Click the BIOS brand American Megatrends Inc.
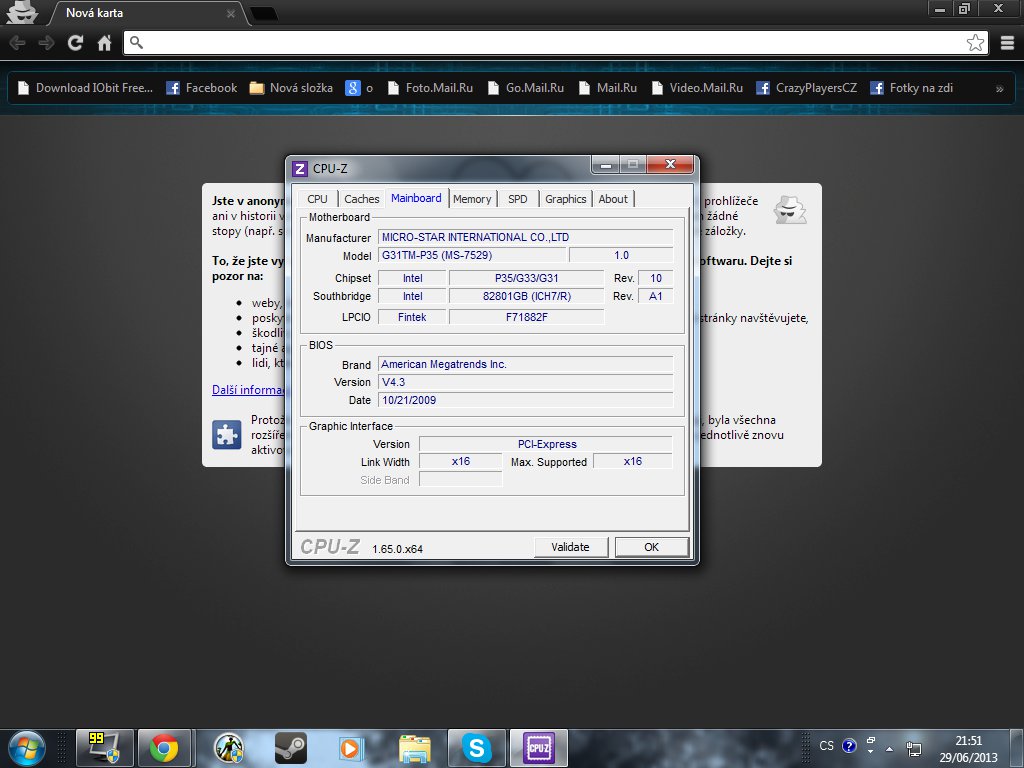The height and width of the screenshot is (768, 1024). (x=526, y=364)
